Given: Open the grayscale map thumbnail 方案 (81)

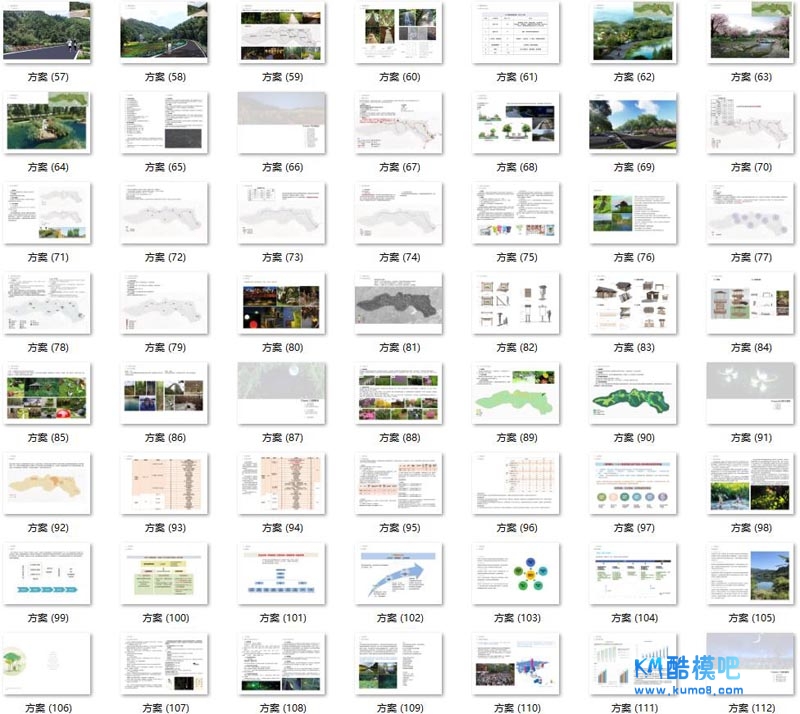Looking at the screenshot, I should pyautogui.click(x=397, y=302).
